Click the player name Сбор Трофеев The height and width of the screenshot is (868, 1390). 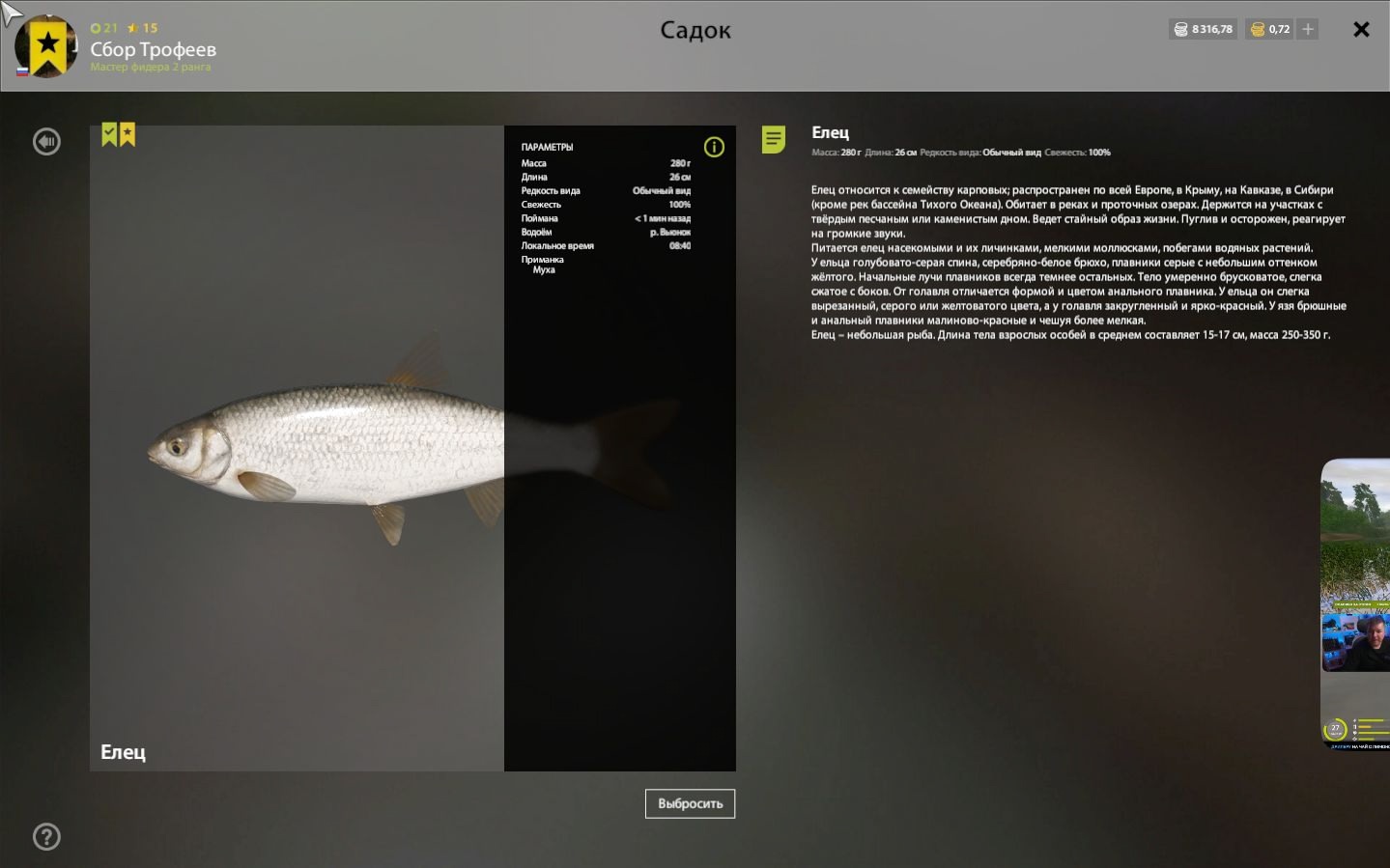pyautogui.click(x=153, y=49)
